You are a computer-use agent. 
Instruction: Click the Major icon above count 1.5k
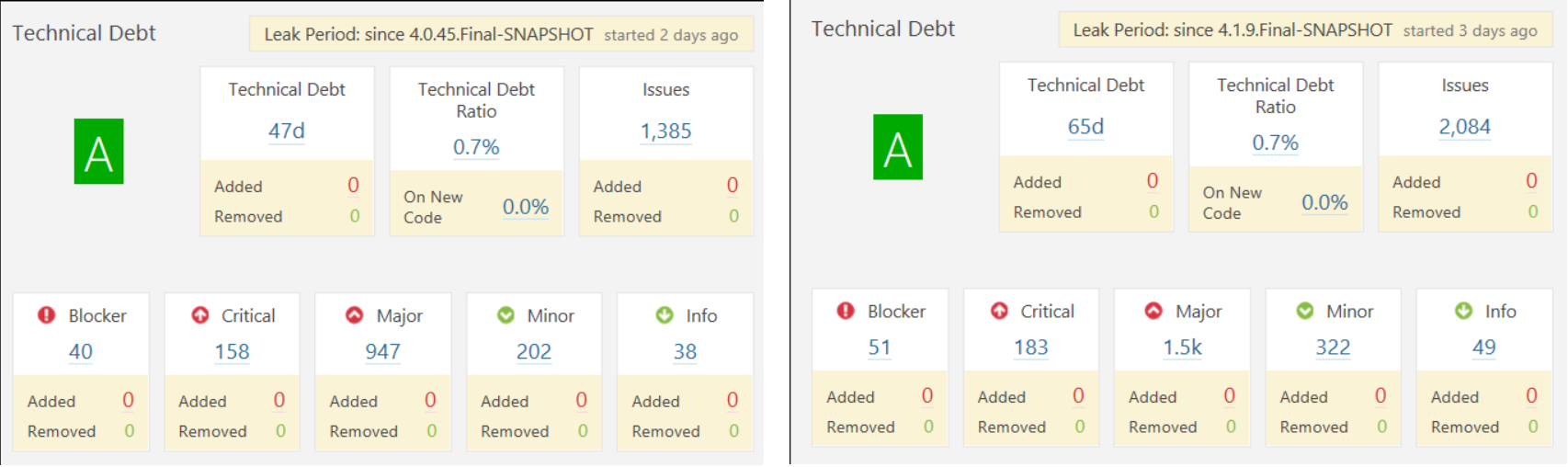(1153, 311)
